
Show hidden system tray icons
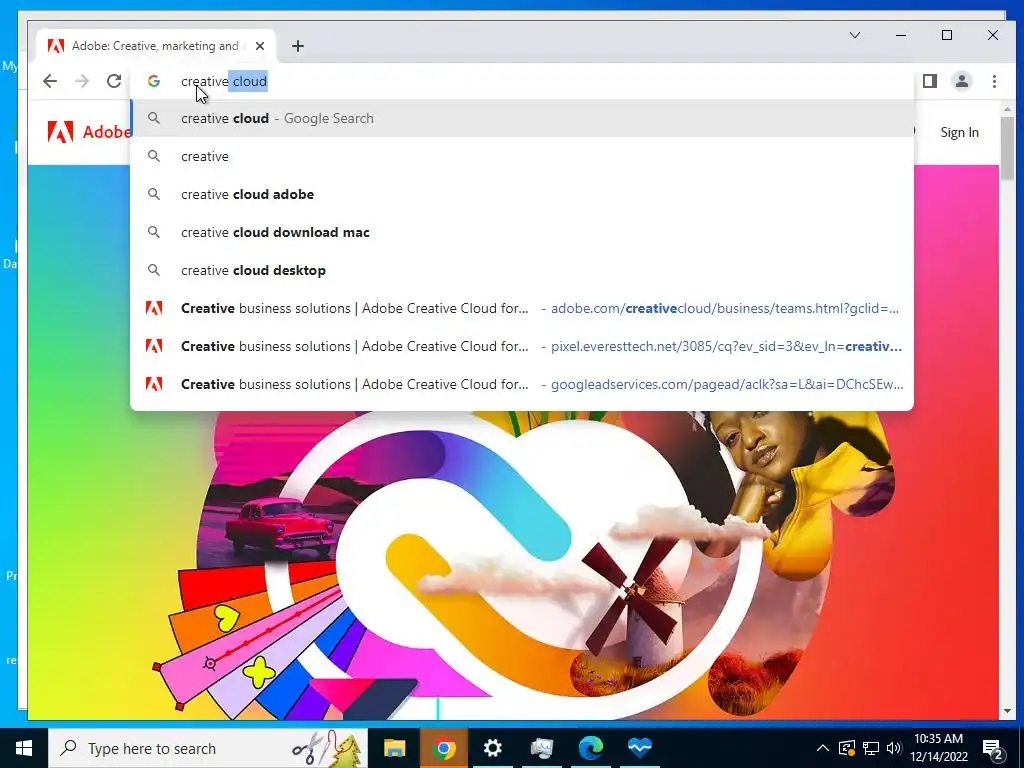coord(823,748)
